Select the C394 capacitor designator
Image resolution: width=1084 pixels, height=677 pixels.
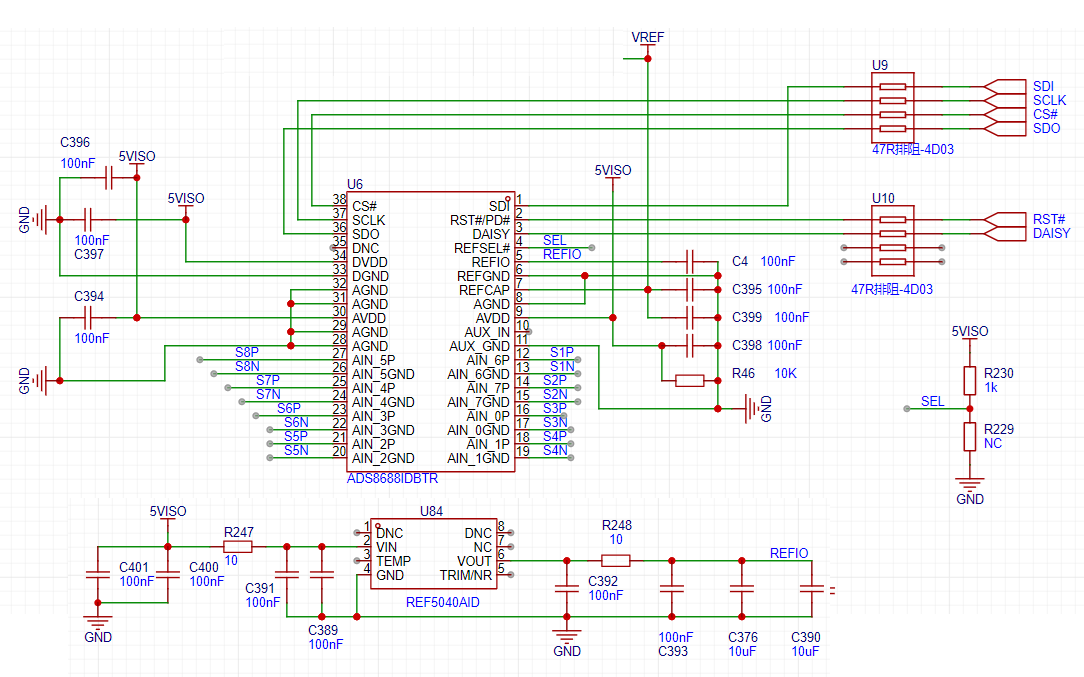tap(88, 297)
